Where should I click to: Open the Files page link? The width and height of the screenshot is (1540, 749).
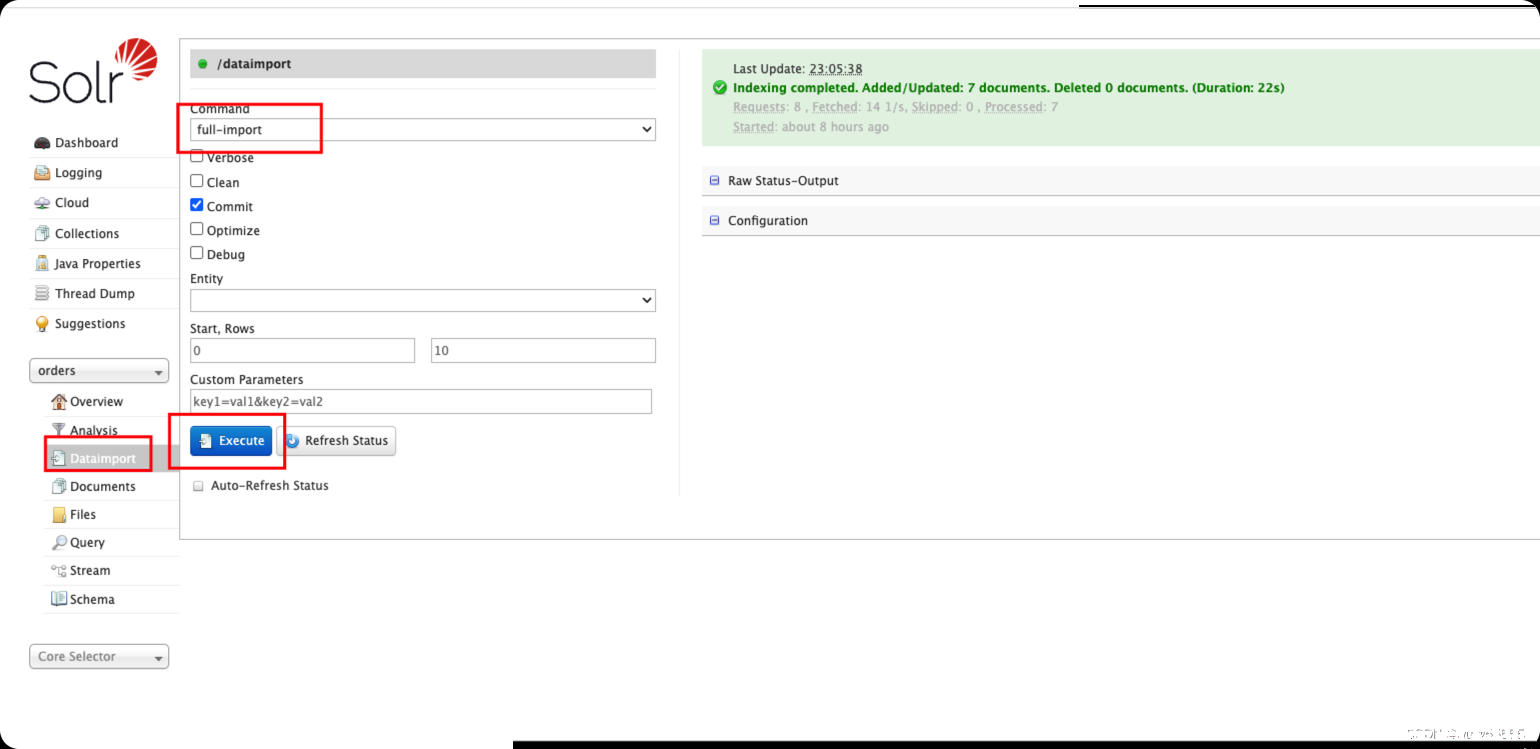[x=83, y=514]
